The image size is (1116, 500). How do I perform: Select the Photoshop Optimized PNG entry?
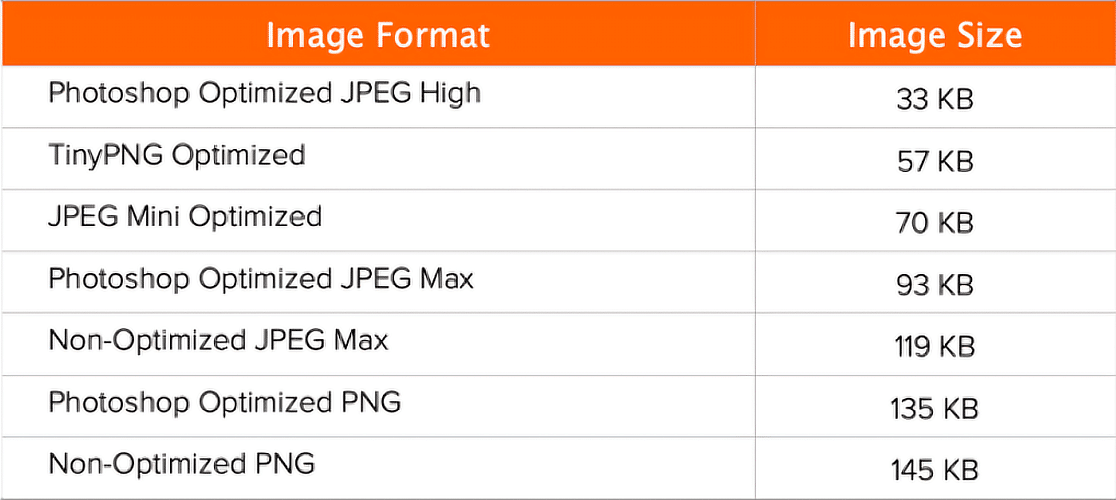click(x=225, y=402)
